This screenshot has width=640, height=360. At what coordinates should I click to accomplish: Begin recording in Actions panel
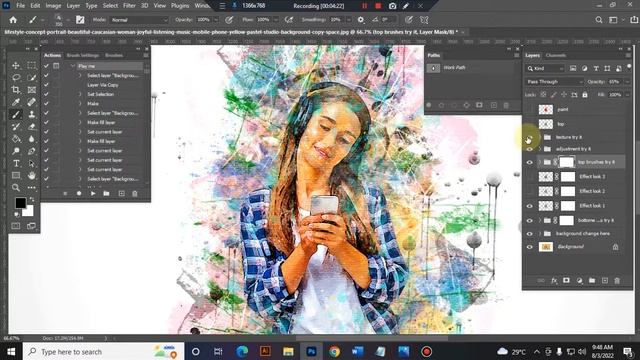click(79, 193)
